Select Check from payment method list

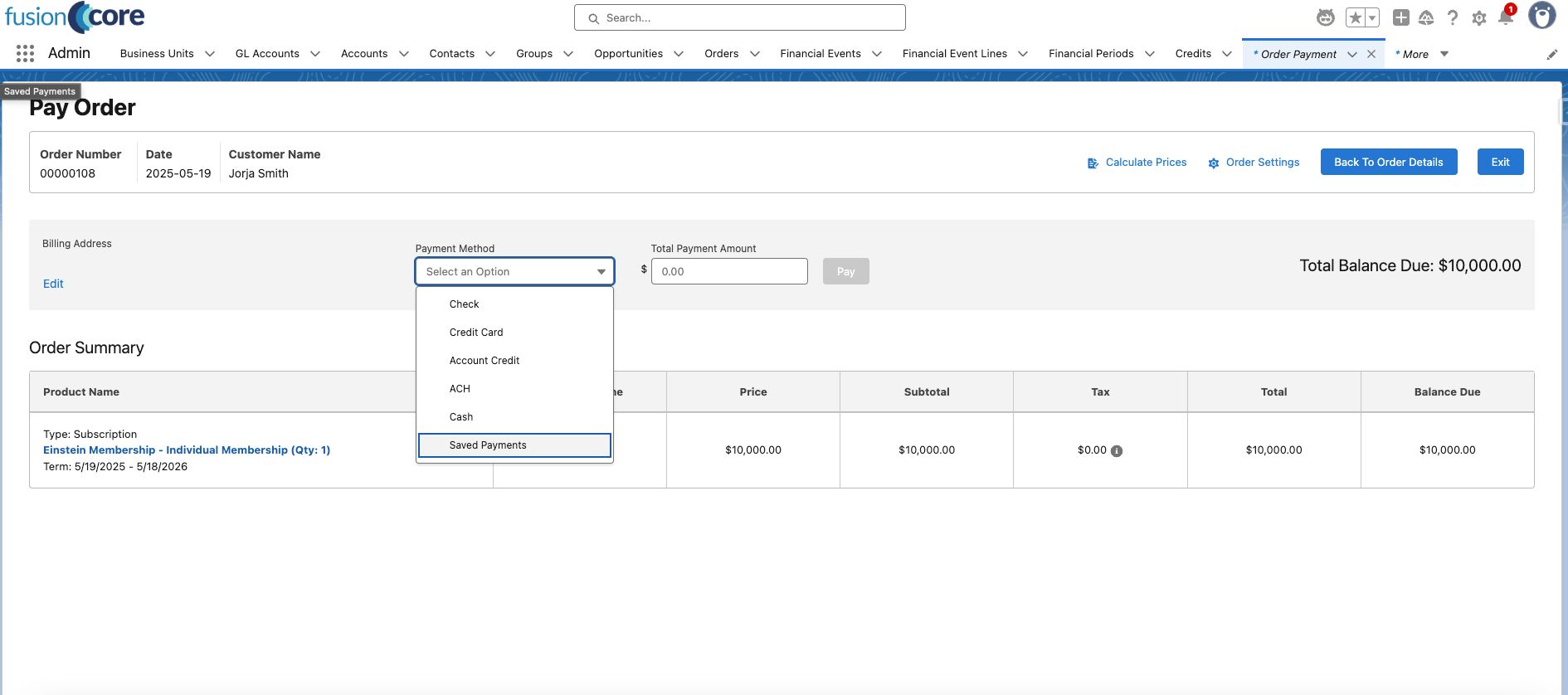(514, 304)
